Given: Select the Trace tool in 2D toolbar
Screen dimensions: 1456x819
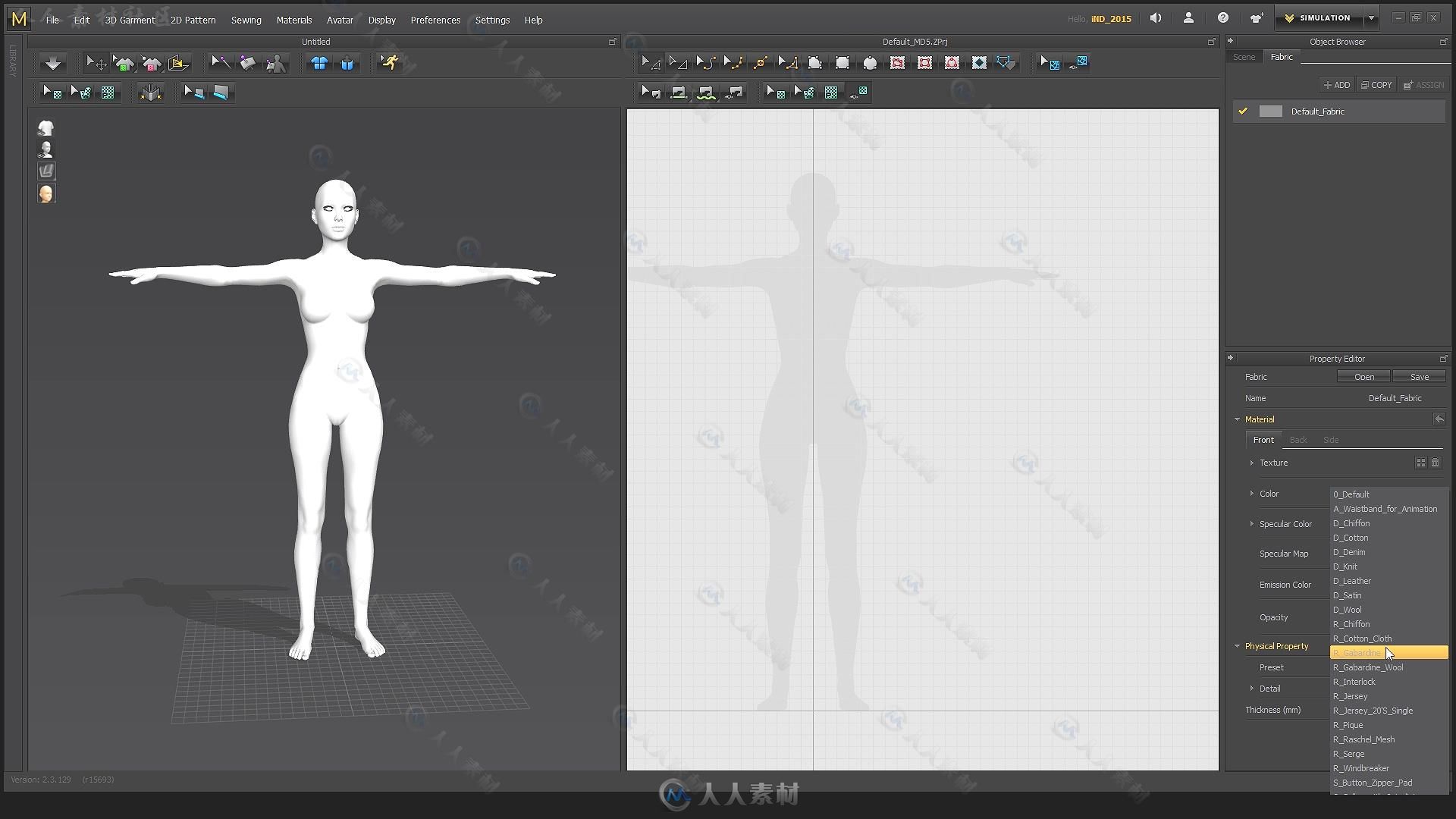Looking at the screenshot, I should [1006, 63].
